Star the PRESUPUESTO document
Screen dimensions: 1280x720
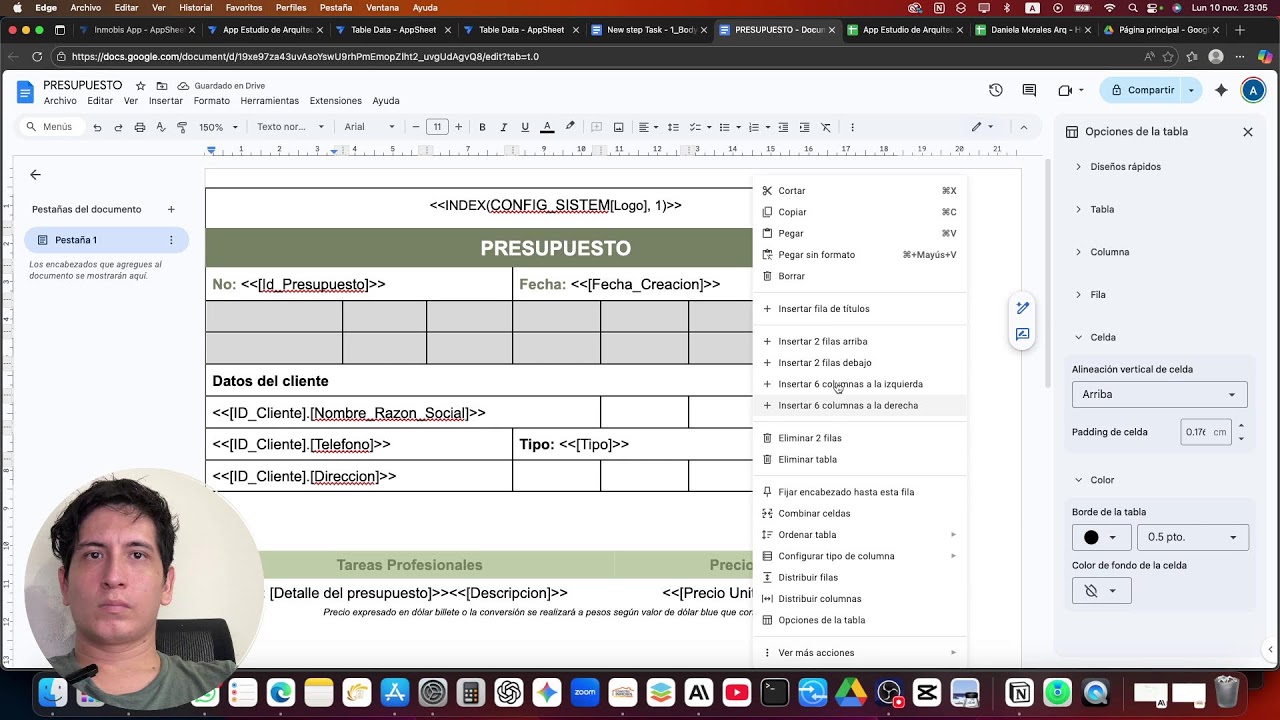click(x=141, y=86)
